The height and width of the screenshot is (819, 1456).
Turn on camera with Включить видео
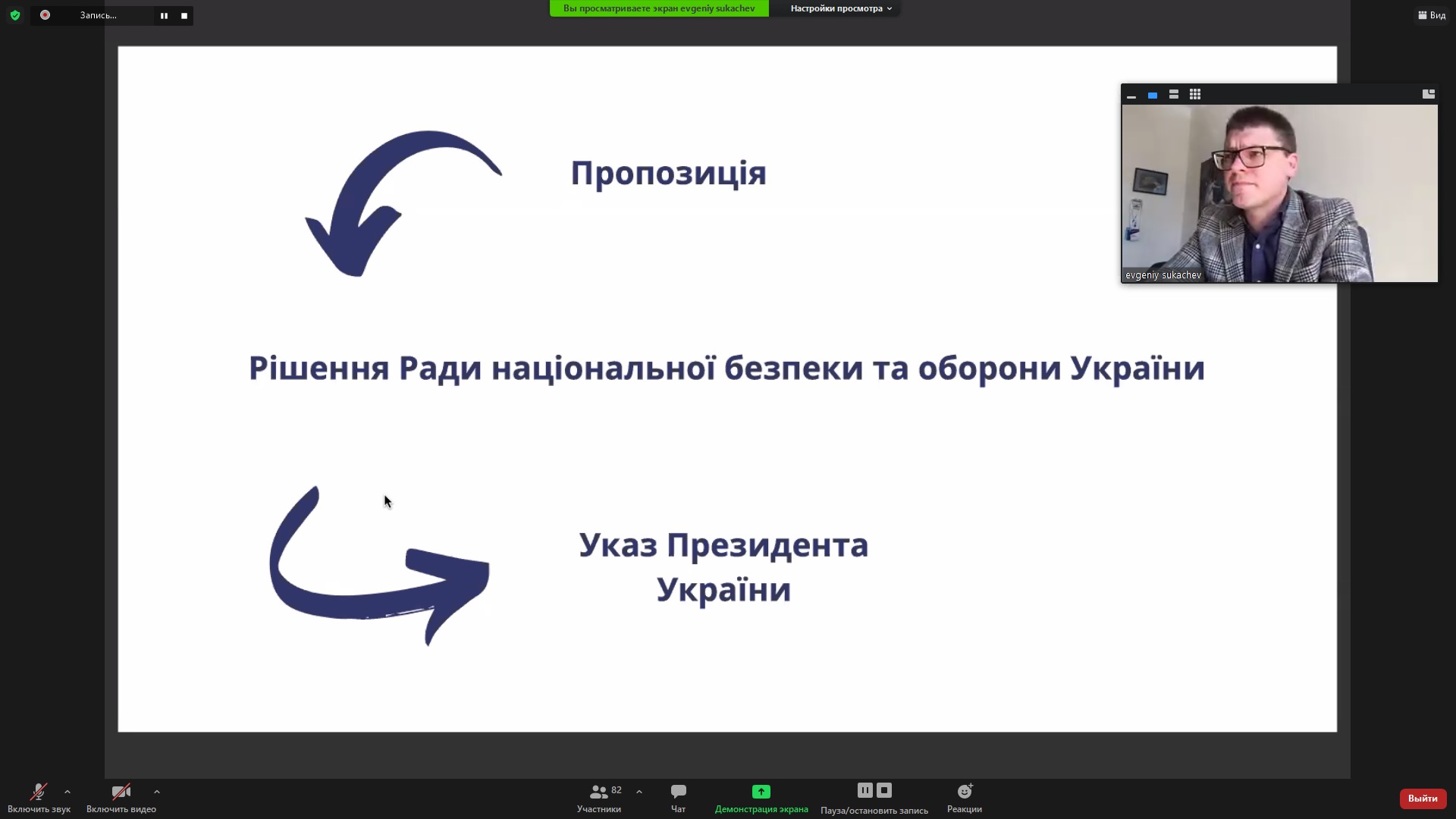coord(121,799)
